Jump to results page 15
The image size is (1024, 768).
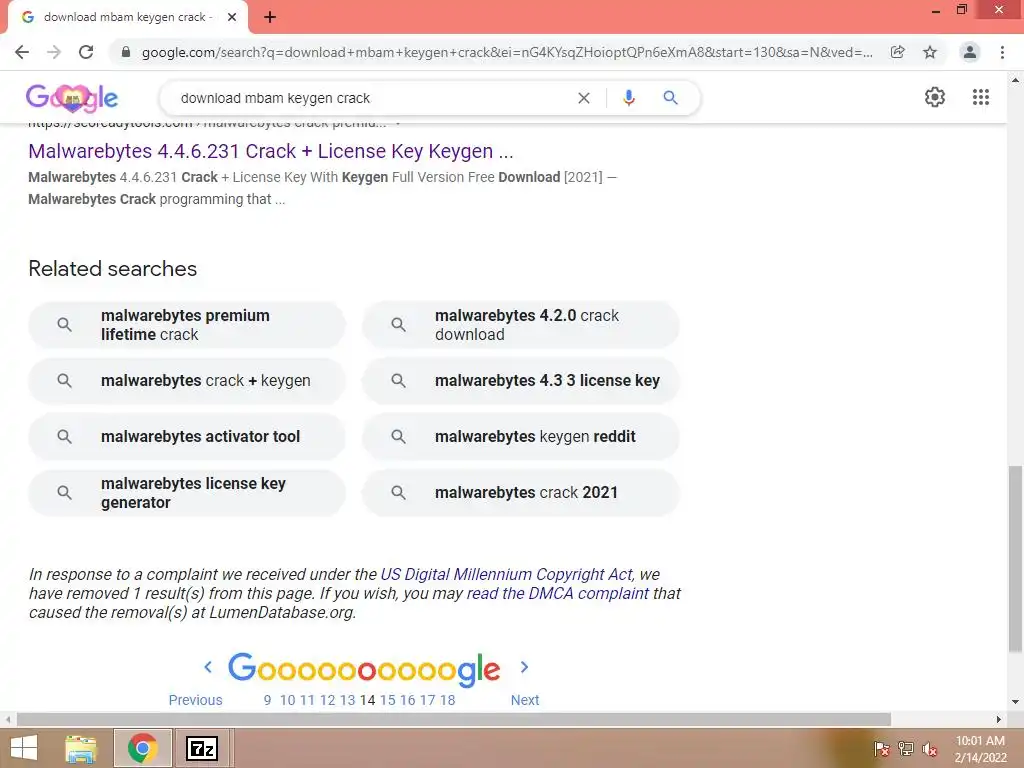coord(387,700)
